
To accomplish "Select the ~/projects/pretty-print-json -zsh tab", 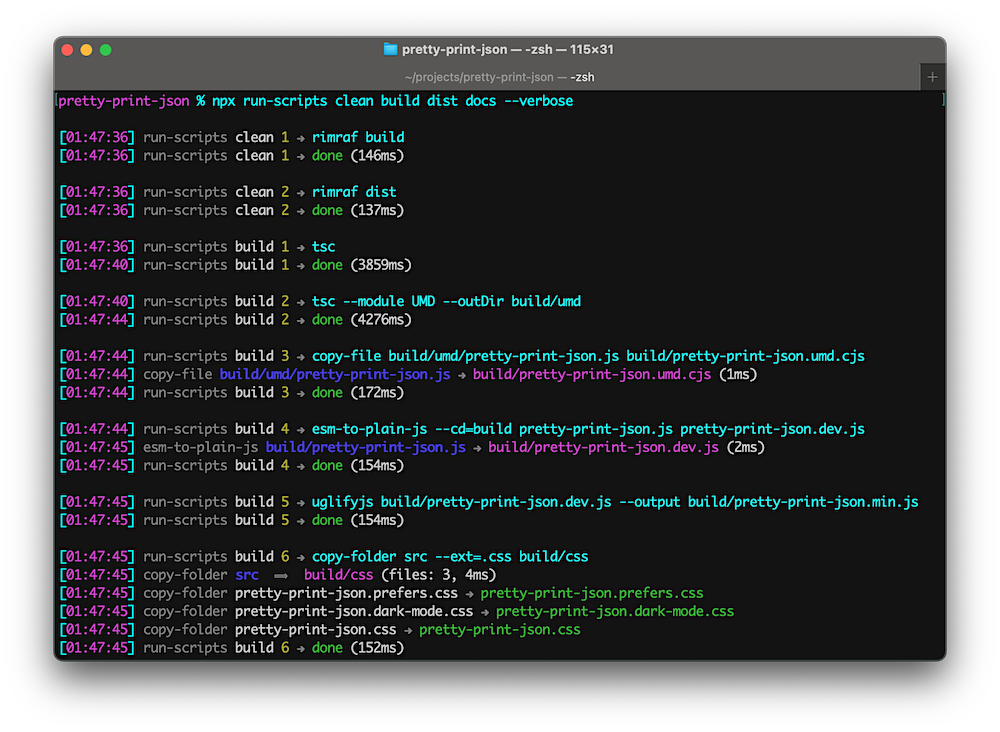I will [499, 77].
